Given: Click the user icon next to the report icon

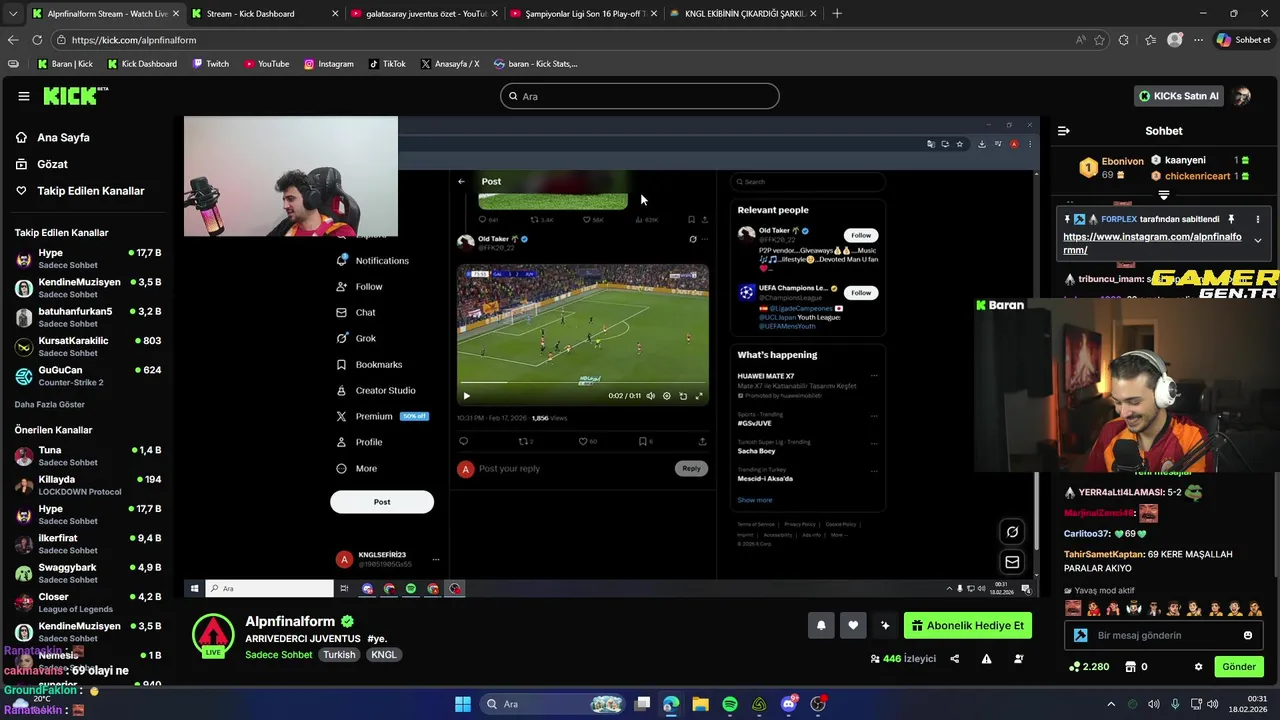Looking at the screenshot, I should (1018, 659).
